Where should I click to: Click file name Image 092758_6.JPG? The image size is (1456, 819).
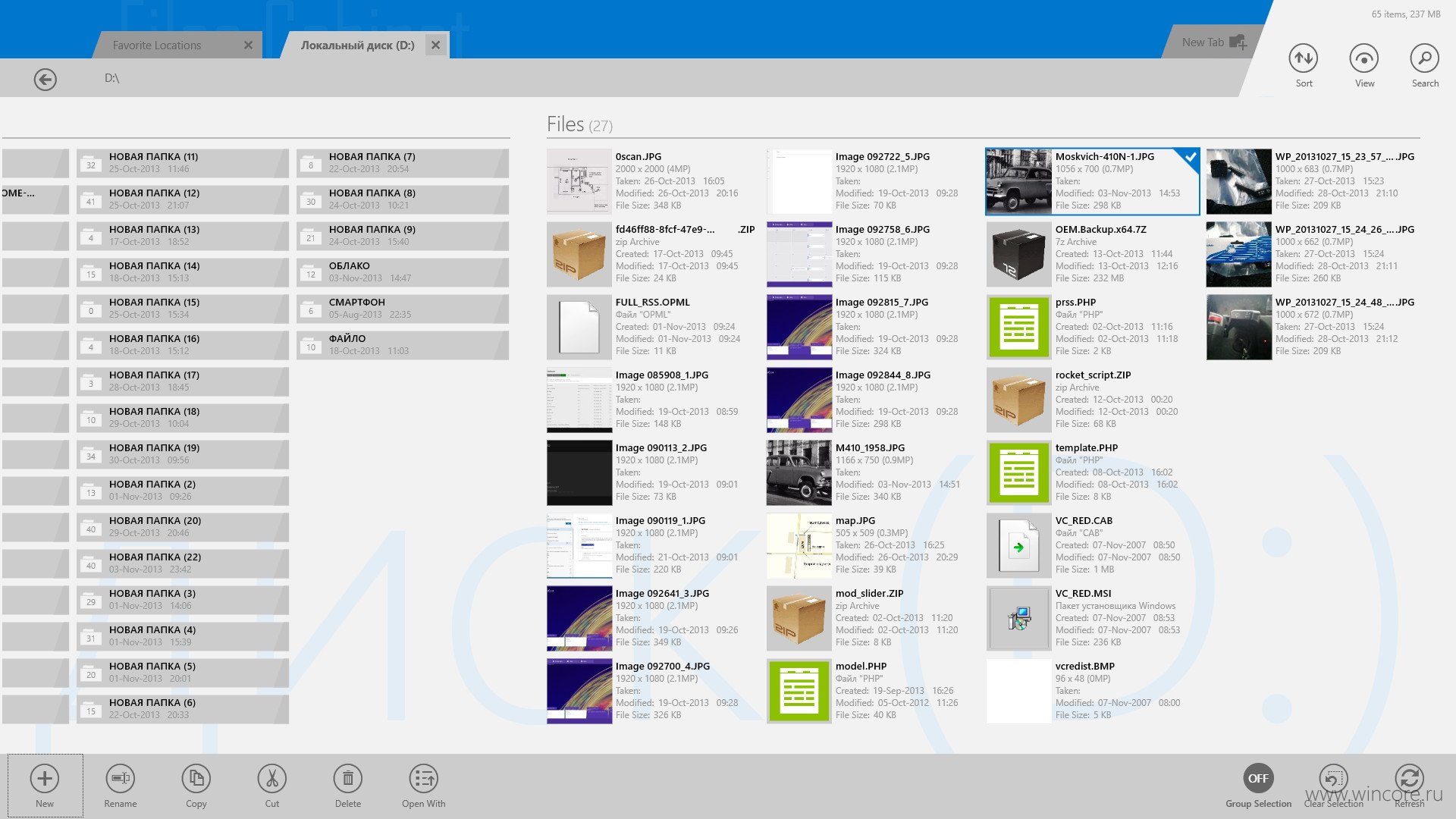(883, 229)
